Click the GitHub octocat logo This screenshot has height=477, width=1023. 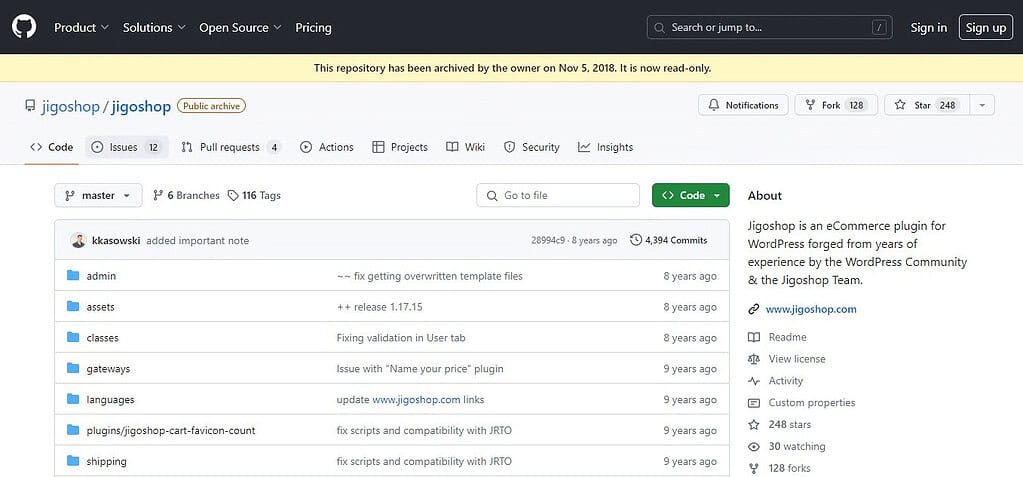24,27
